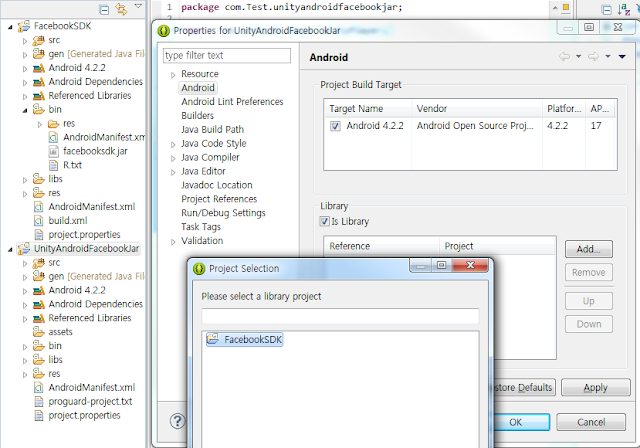The height and width of the screenshot is (448, 640).
Task: Select Javadoc Location page
Action: [x=217, y=185]
